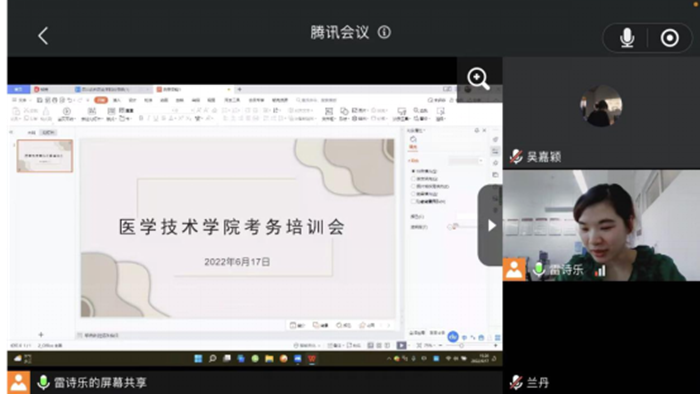The width and height of the screenshot is (700, 394).
Task: Click orange avatar beside 雷诗乐的屏幕共享
Action: pos(19,382)
